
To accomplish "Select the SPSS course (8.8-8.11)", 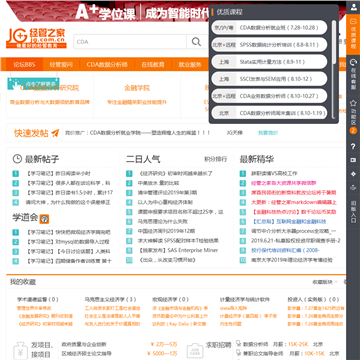I will tap(269, 44).
